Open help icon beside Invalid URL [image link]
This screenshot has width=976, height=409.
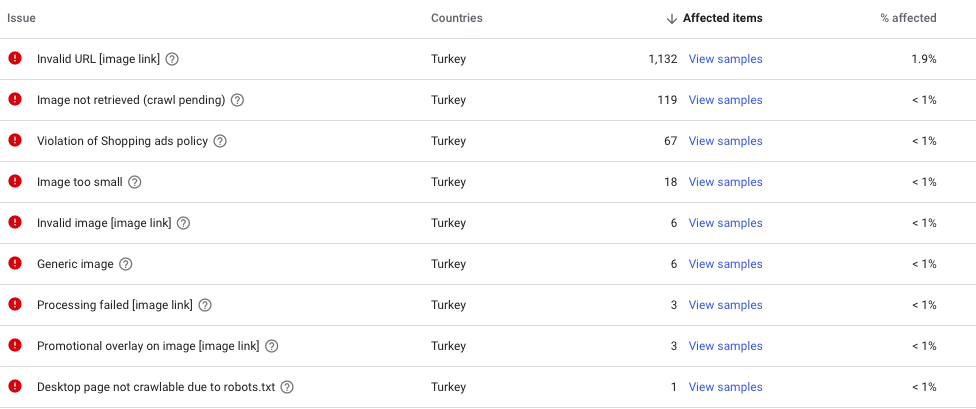pyautogui.click(x=172, y=59)
